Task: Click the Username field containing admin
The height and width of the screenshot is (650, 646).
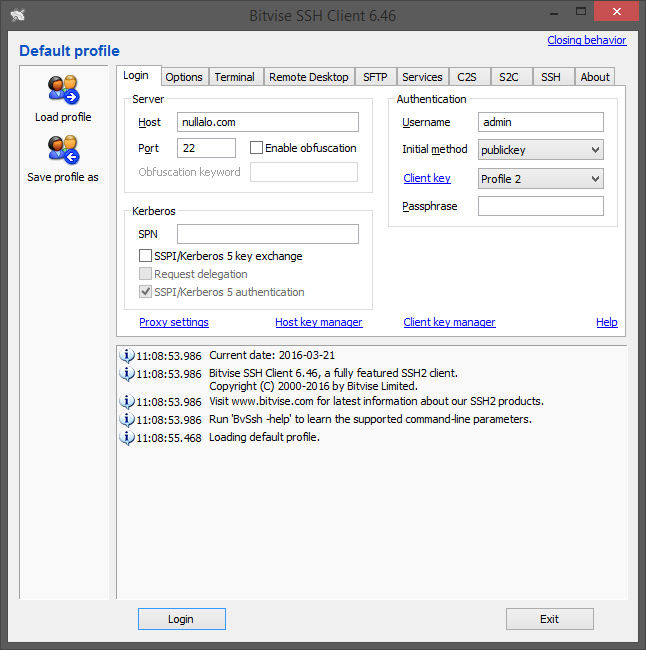Action: point(541,122)
